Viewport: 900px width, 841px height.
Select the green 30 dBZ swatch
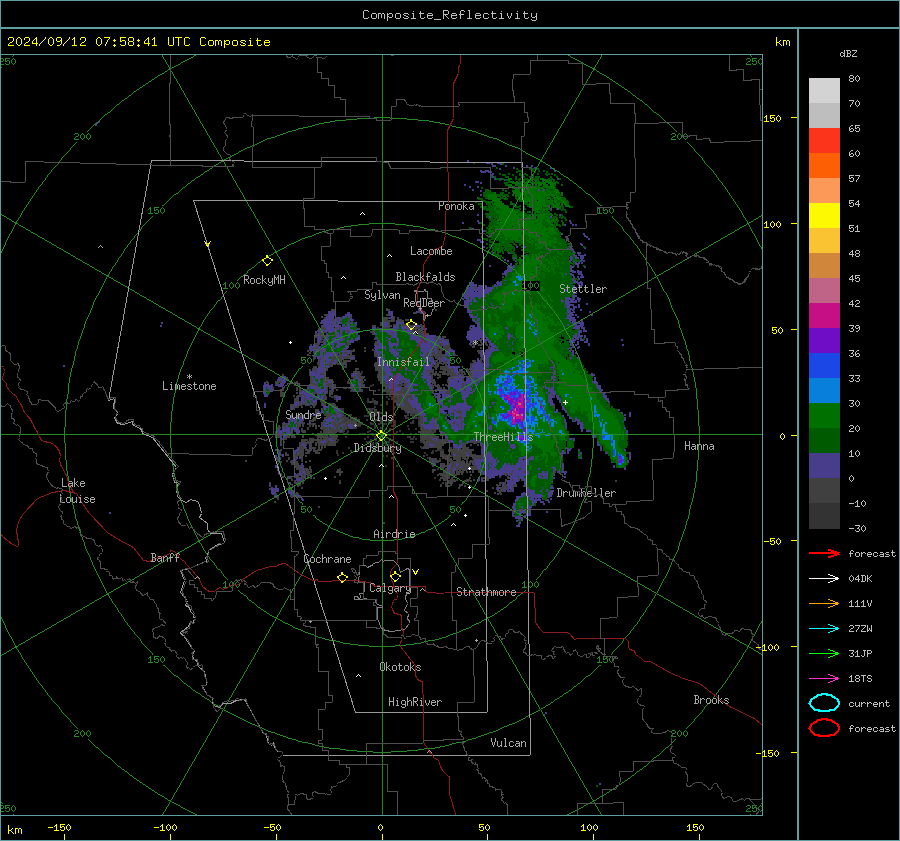[824, 415]
